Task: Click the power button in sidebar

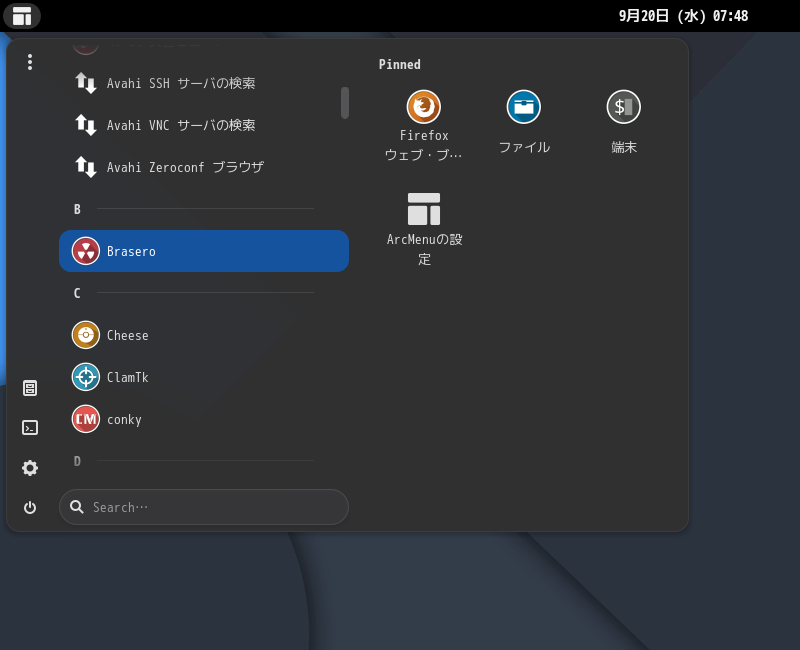Action: point(30,507)
